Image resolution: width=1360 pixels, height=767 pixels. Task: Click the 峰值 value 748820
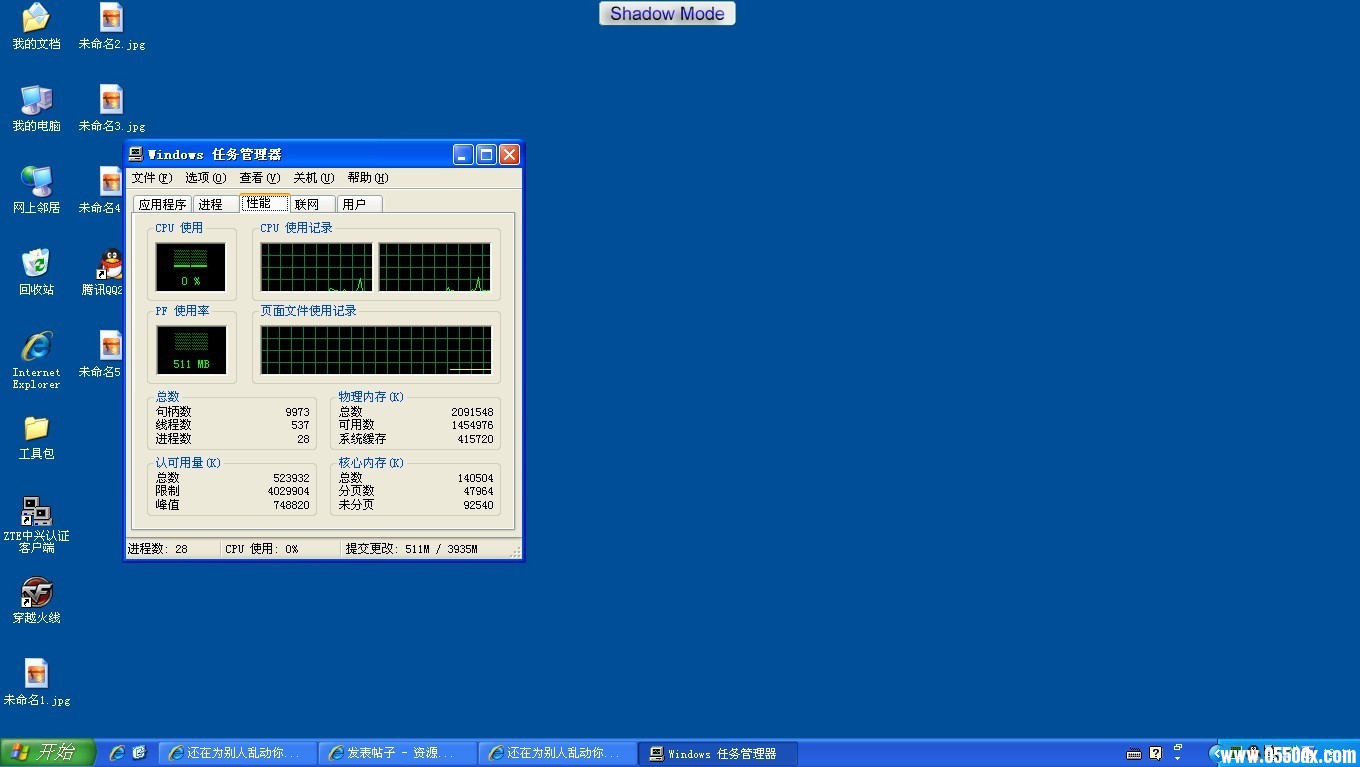[x=291, y=505]
